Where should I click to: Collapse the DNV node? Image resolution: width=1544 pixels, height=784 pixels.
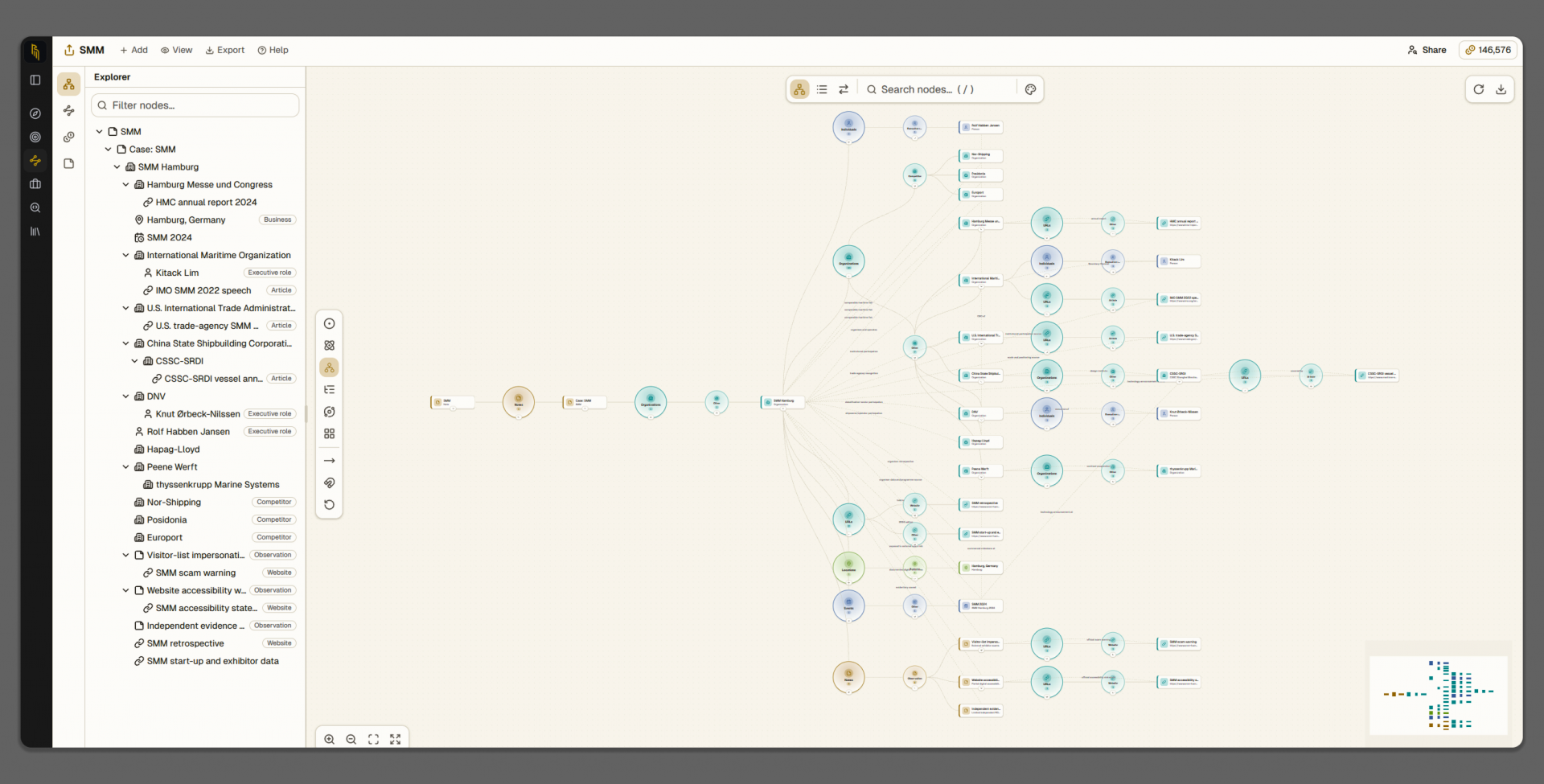coord(126,396)
